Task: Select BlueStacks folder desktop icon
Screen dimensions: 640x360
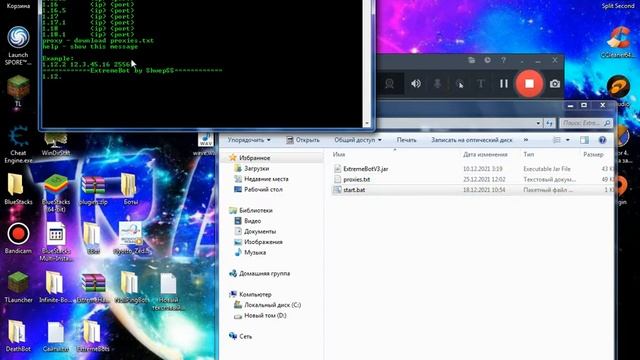Action: (x=18, y=189)
